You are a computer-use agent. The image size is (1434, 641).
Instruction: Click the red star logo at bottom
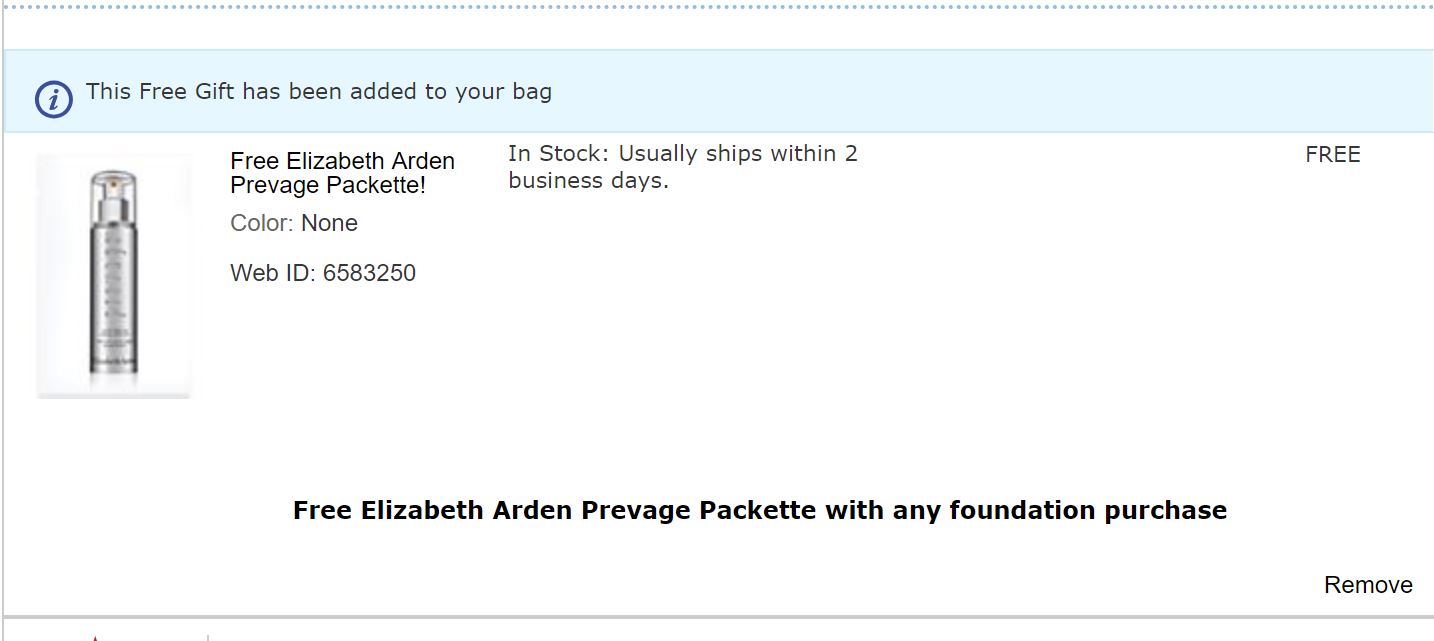[x=95, y=636]
